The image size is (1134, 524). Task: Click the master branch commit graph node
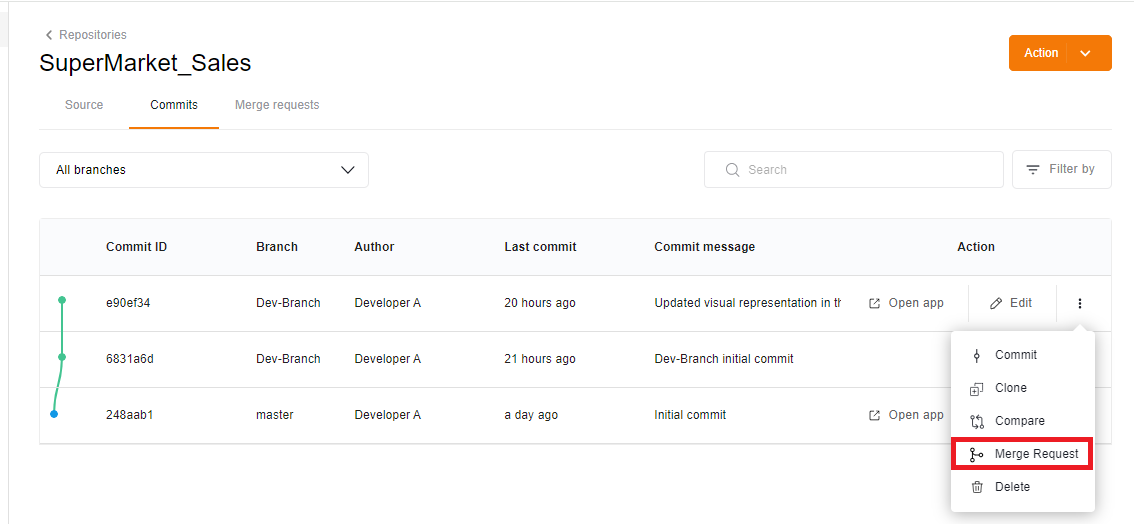(54, 414)
